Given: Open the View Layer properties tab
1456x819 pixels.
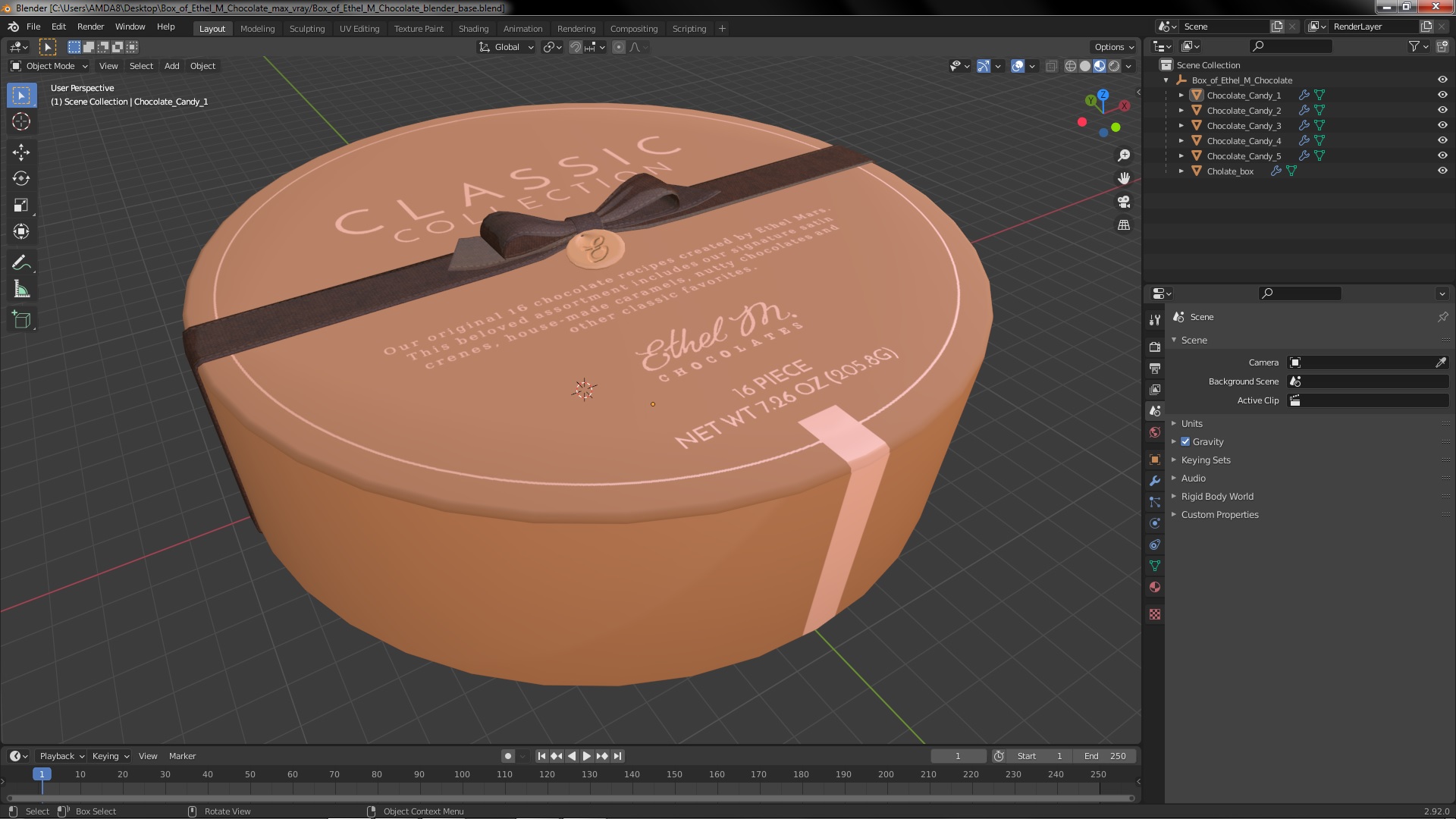Looking at the screenshot, I should pos(1155,389).
